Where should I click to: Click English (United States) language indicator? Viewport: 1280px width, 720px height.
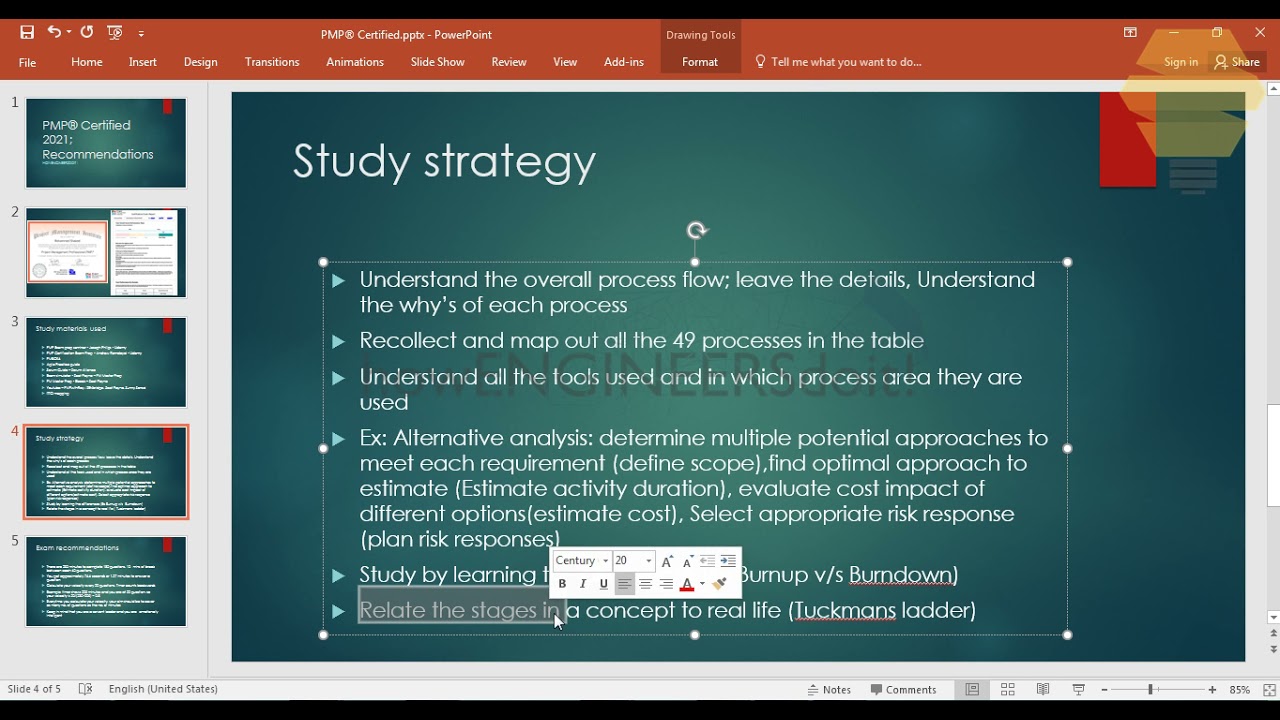(x=163, y=689)
